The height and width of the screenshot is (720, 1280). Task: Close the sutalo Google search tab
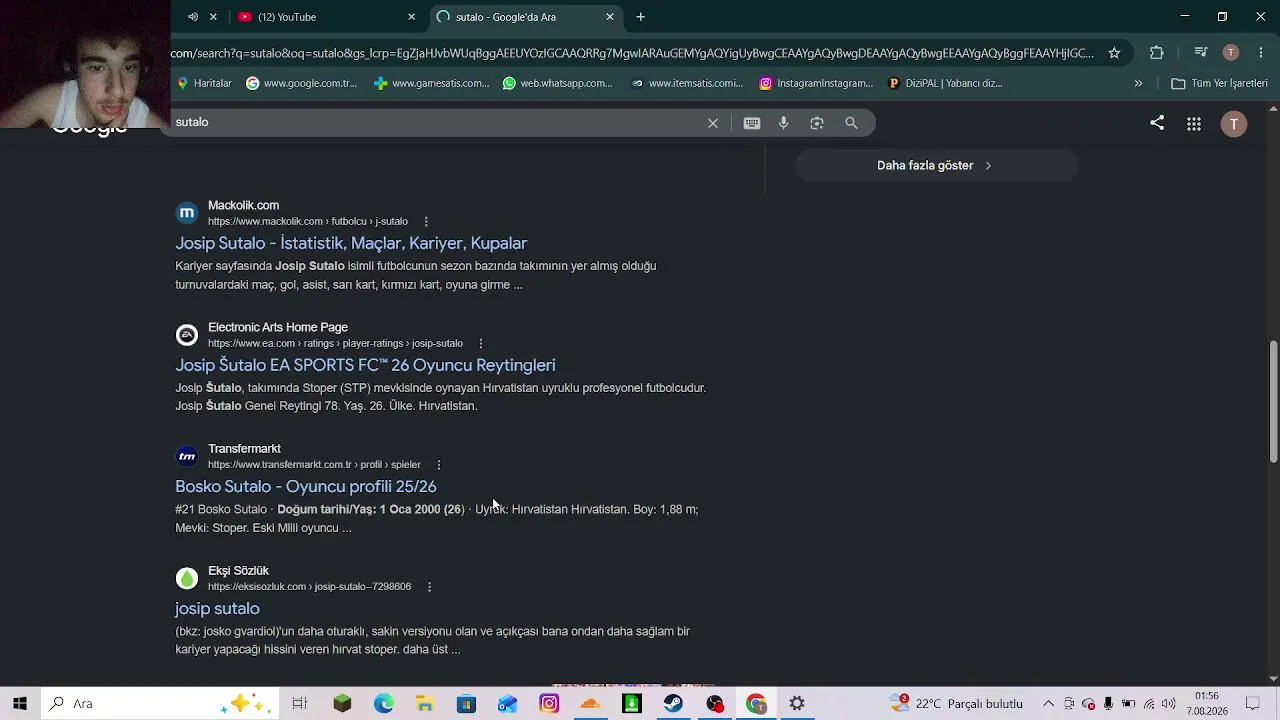tap(610, 17)
